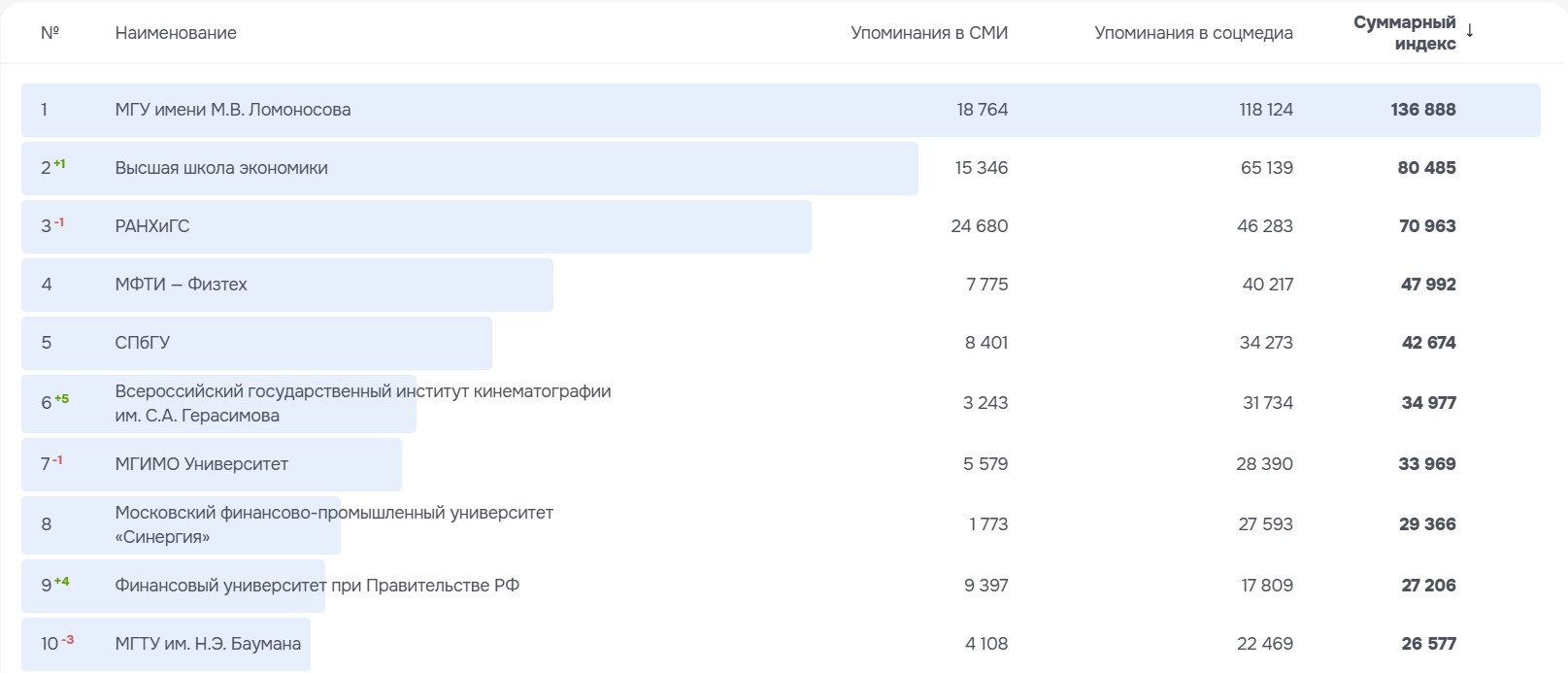The image size is (1568, 673).
Task: Click the Наименование column header
Action: click(176, 33)
